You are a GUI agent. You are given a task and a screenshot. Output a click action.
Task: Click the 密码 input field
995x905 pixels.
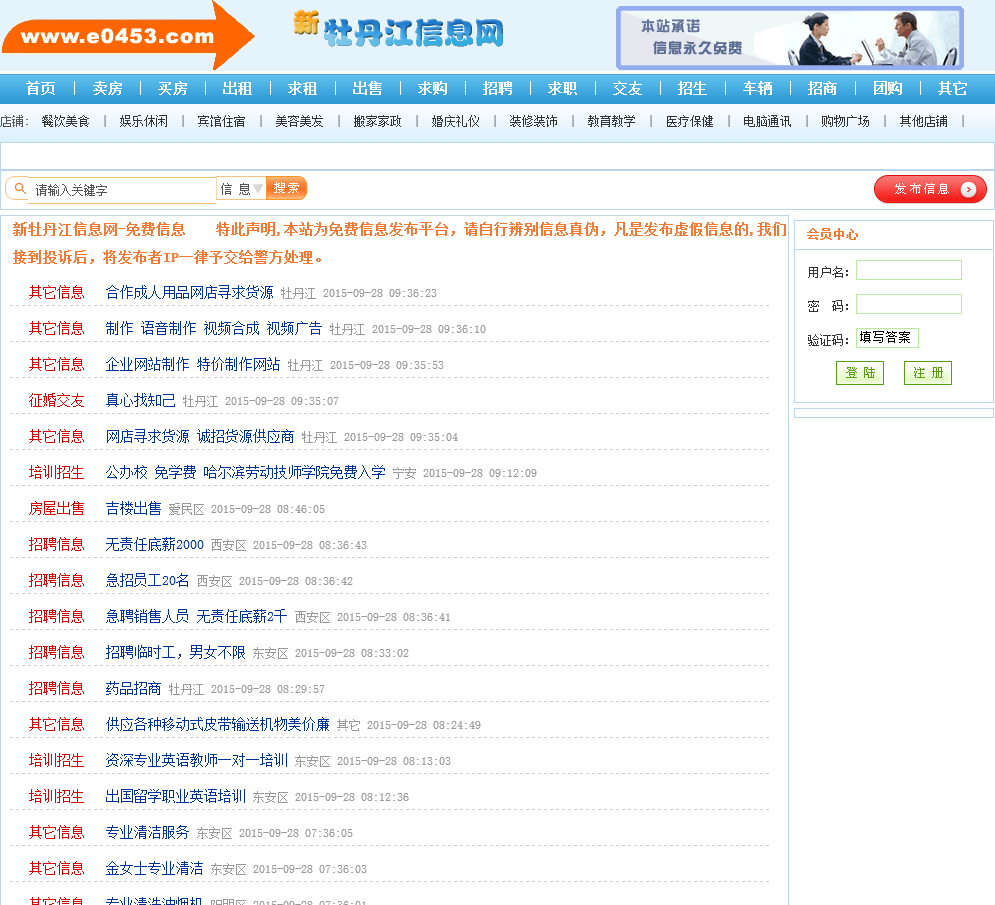tap(909, 304)
